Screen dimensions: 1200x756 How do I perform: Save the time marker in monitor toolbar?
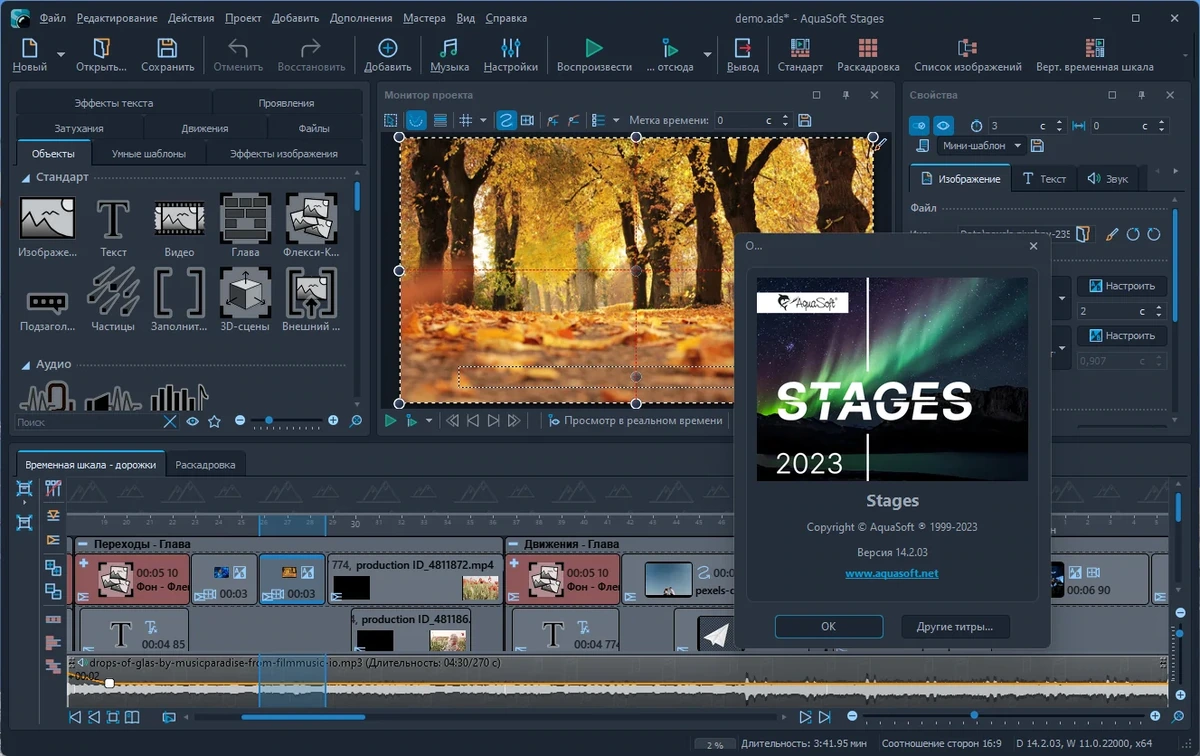point(805,120)
